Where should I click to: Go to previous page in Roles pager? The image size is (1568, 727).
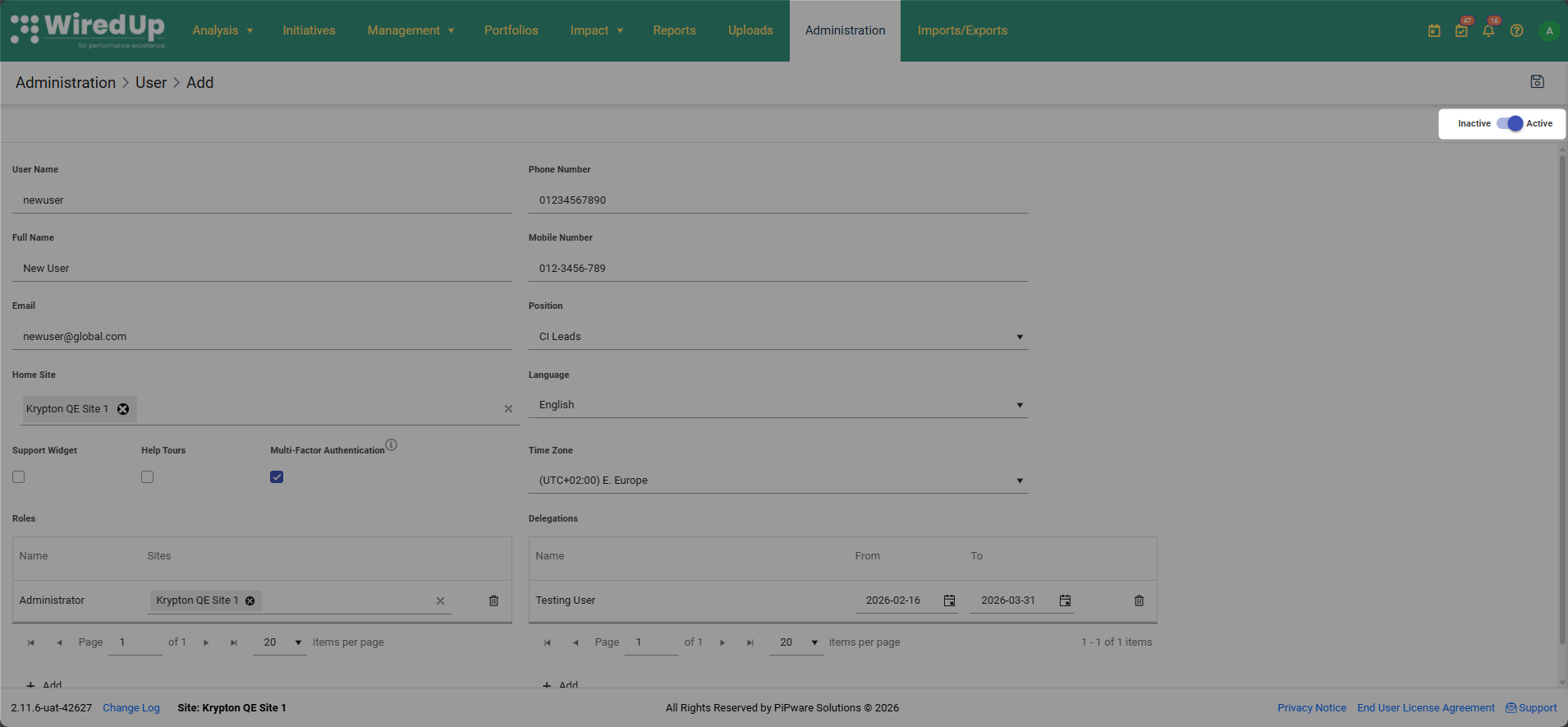[59, 642]
